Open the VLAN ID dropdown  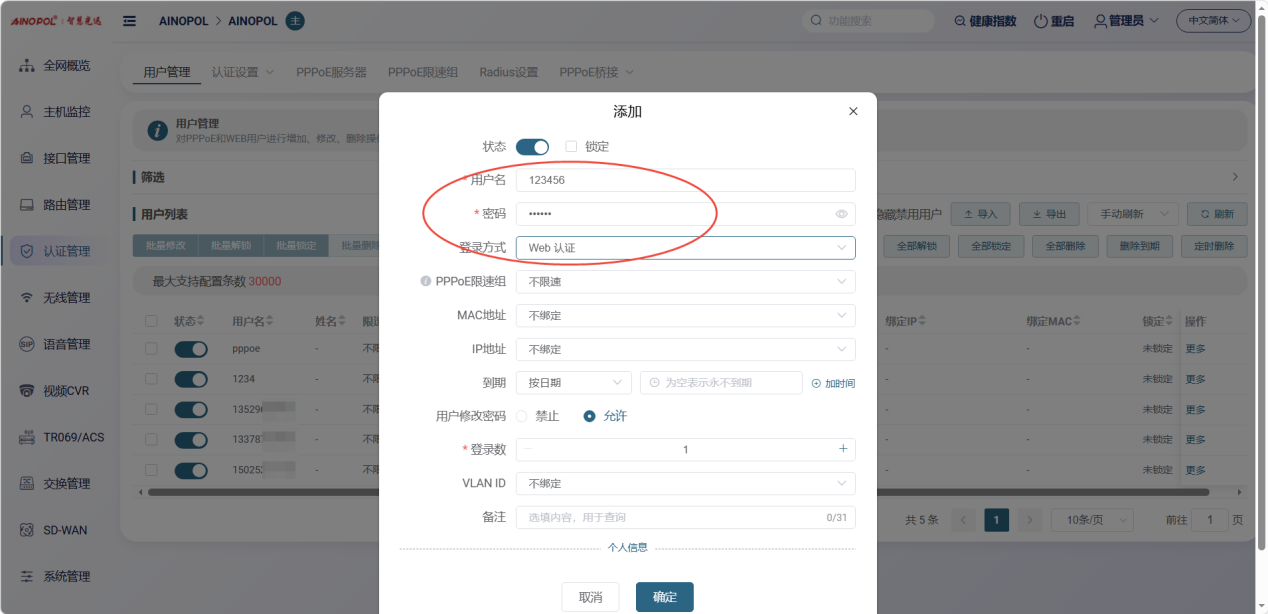tap(685, 484)
